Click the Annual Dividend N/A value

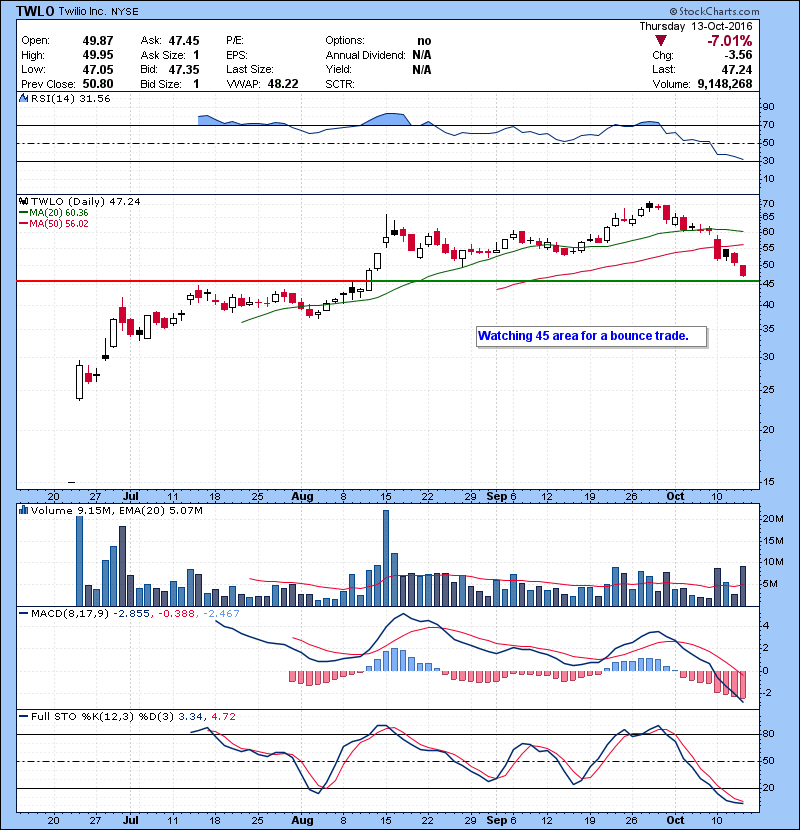point(421,55)
